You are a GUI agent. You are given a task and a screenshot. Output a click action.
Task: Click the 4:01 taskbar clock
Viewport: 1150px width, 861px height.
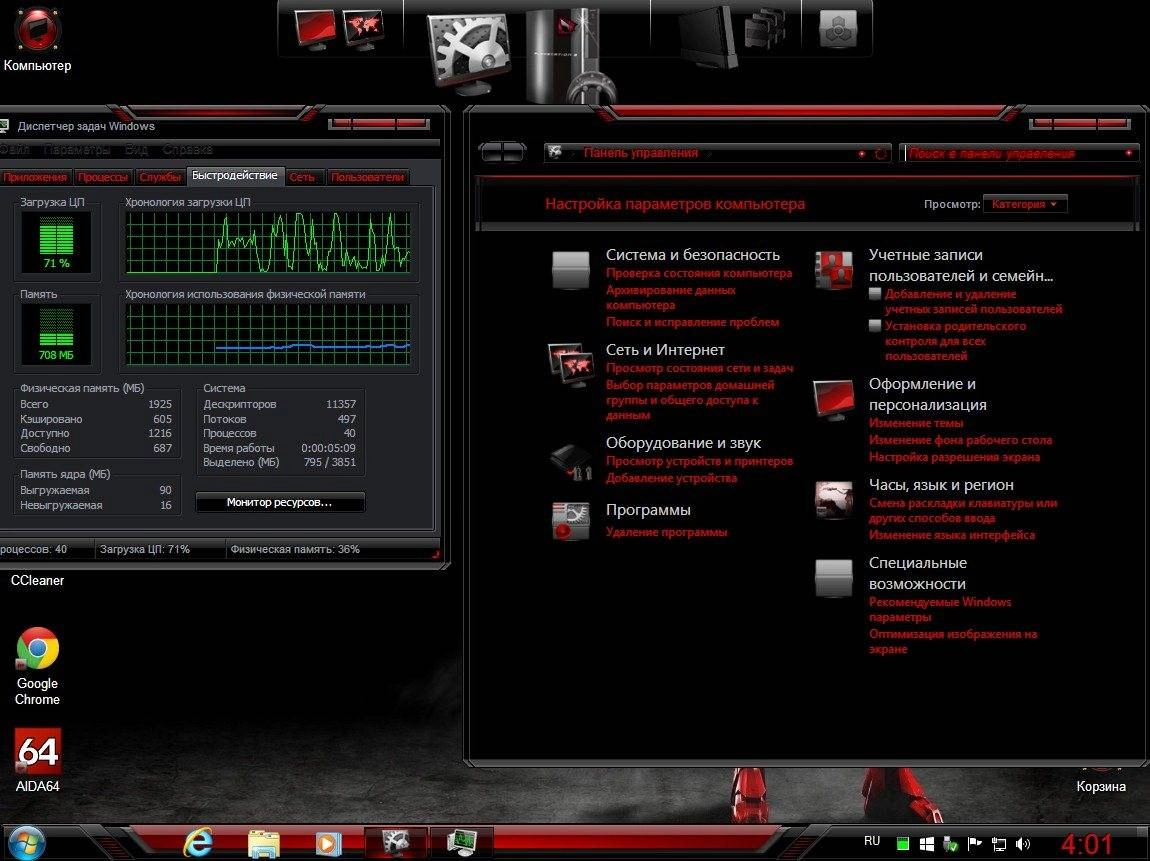[x=1087, y=844]
